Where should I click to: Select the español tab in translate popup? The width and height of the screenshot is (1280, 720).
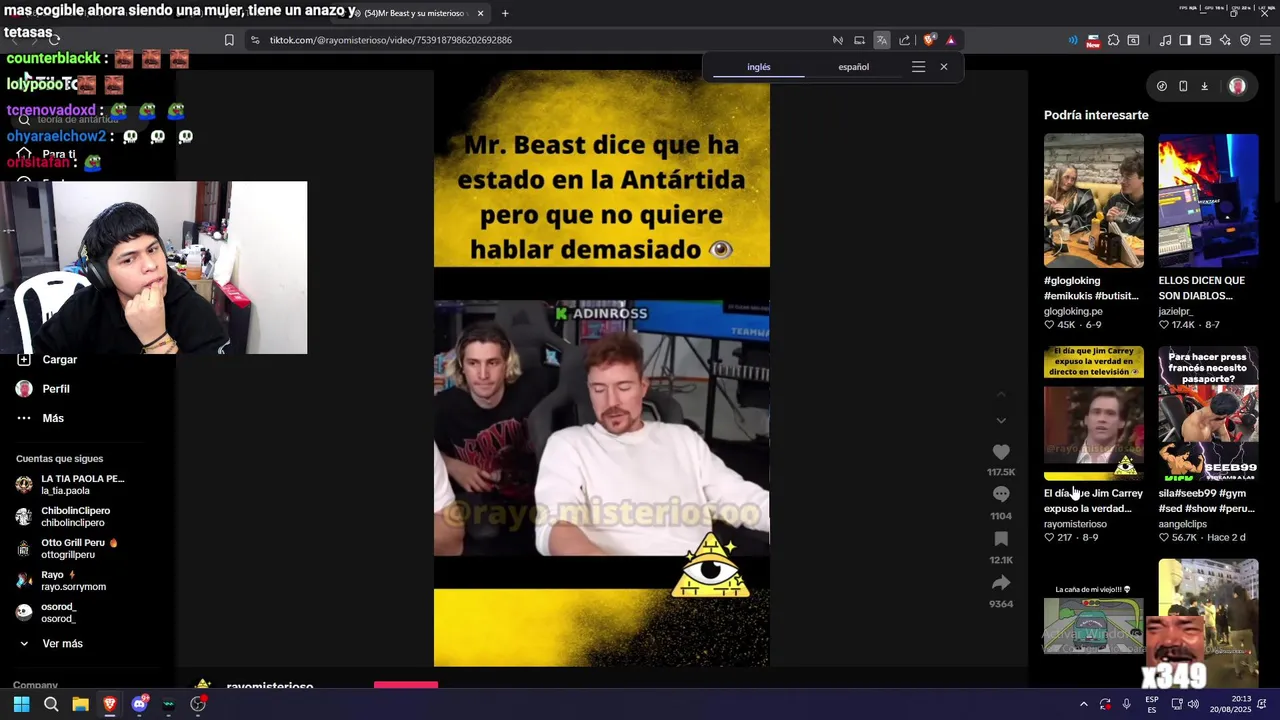click(853, 67)
